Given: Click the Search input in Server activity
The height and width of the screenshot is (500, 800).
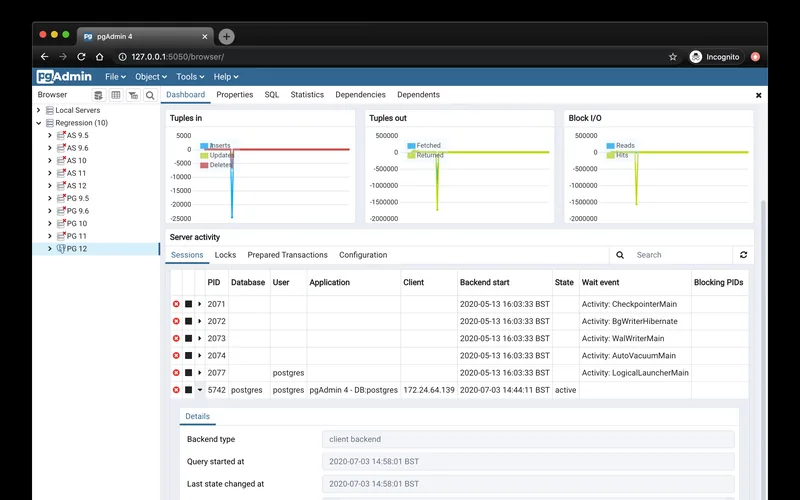Looking at the screenshot, I should point(682,255).
